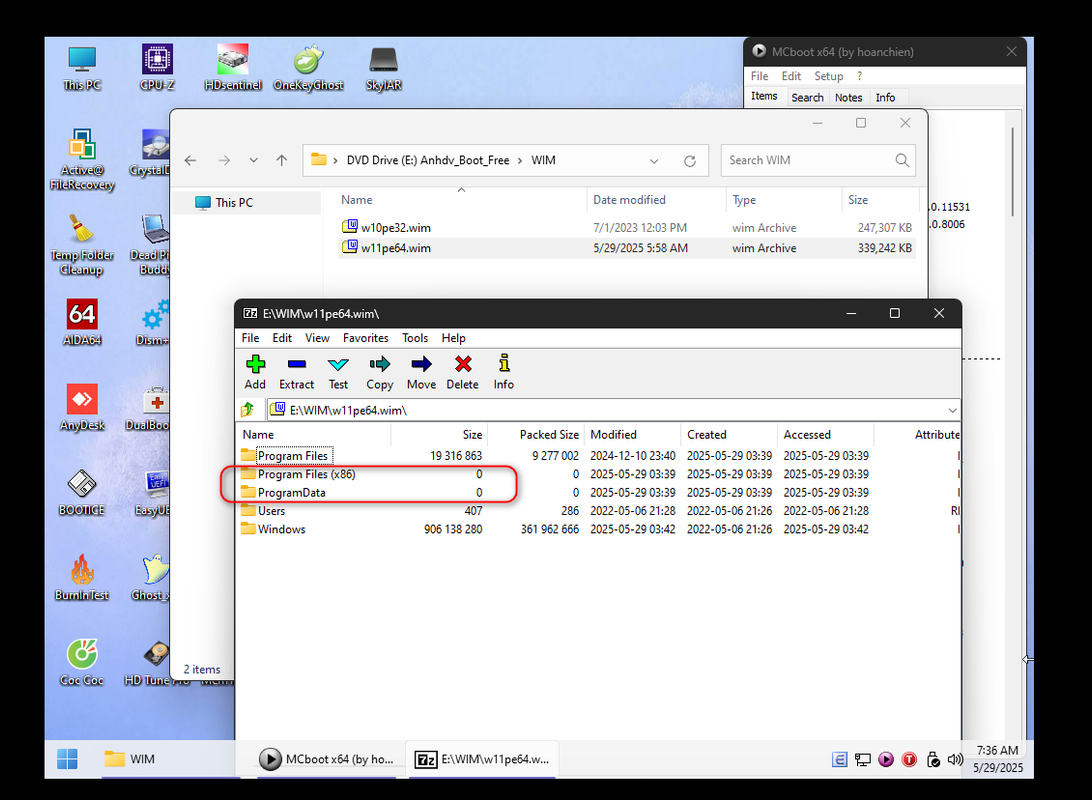
Task: Select the Users folder in 7-Zip
Action: 599,510
